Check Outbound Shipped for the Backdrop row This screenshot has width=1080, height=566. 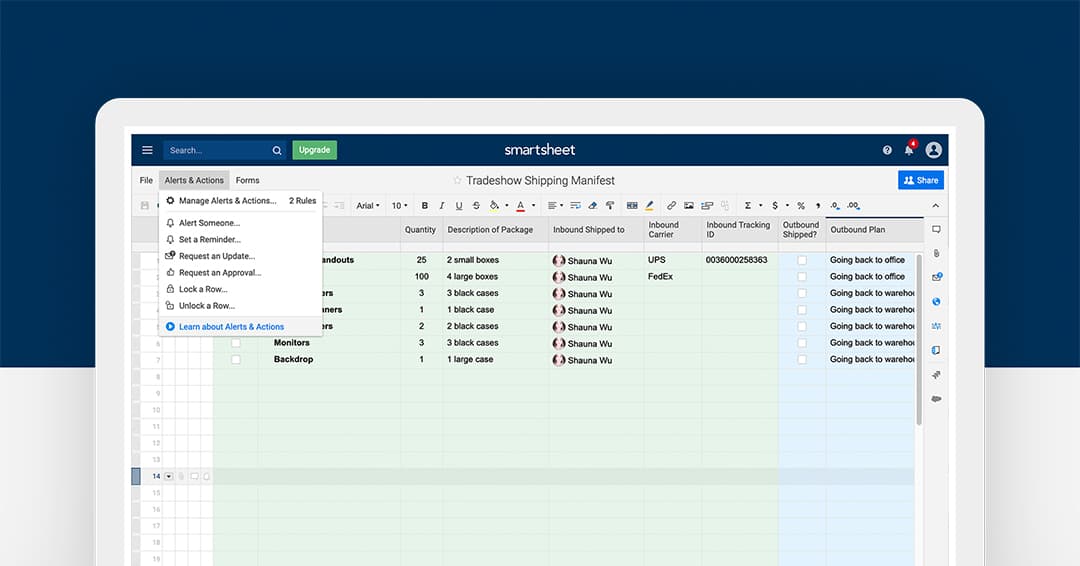pos(802,359)
